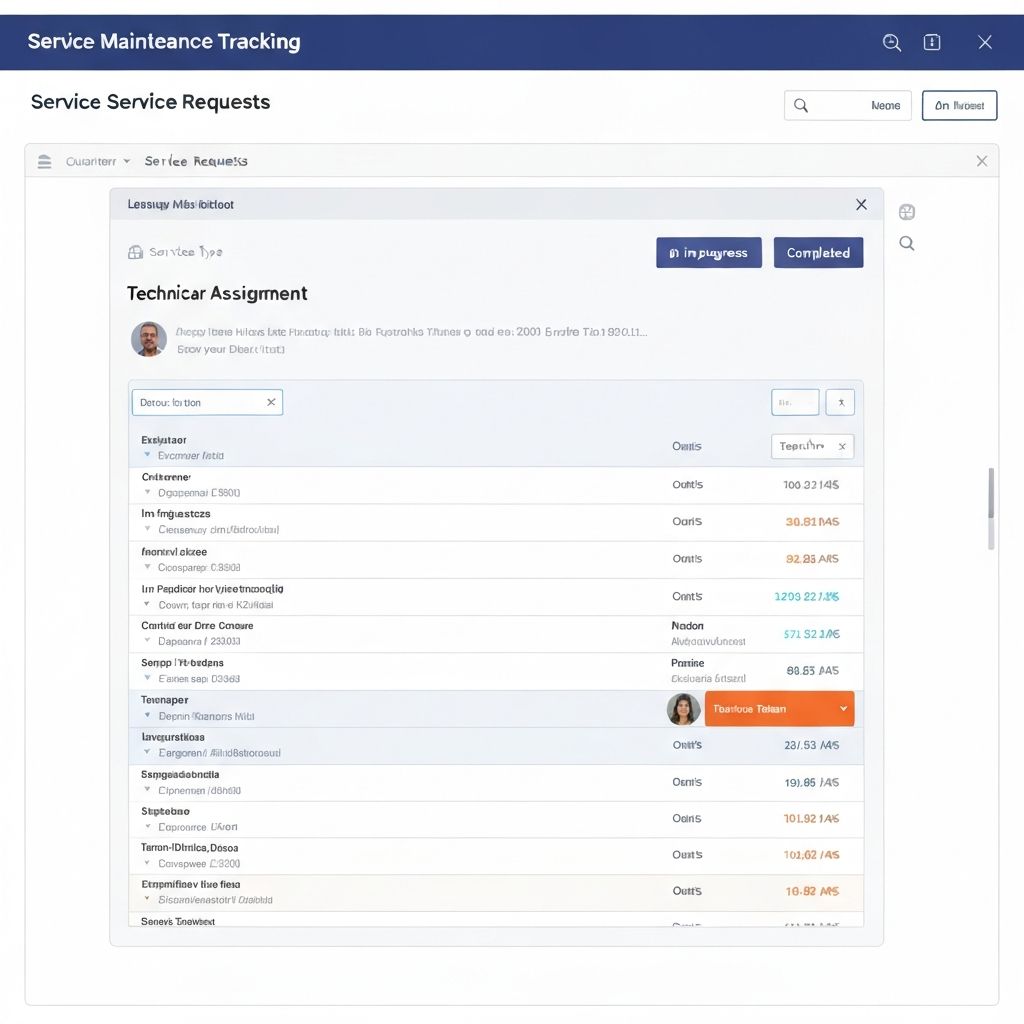Expand the row showing 100.32 value

click(148, 492)
